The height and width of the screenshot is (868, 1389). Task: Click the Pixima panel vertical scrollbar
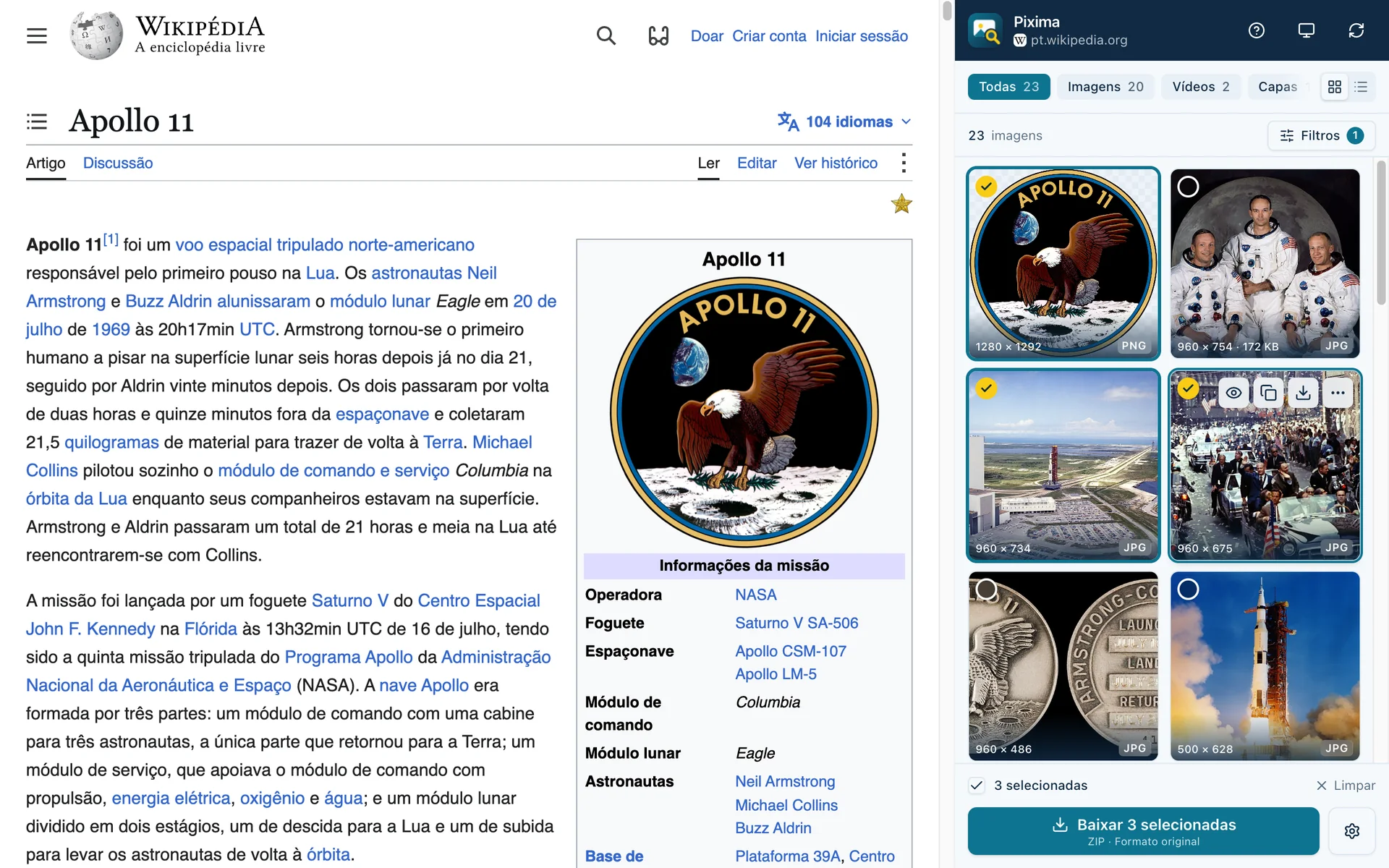1380,231
